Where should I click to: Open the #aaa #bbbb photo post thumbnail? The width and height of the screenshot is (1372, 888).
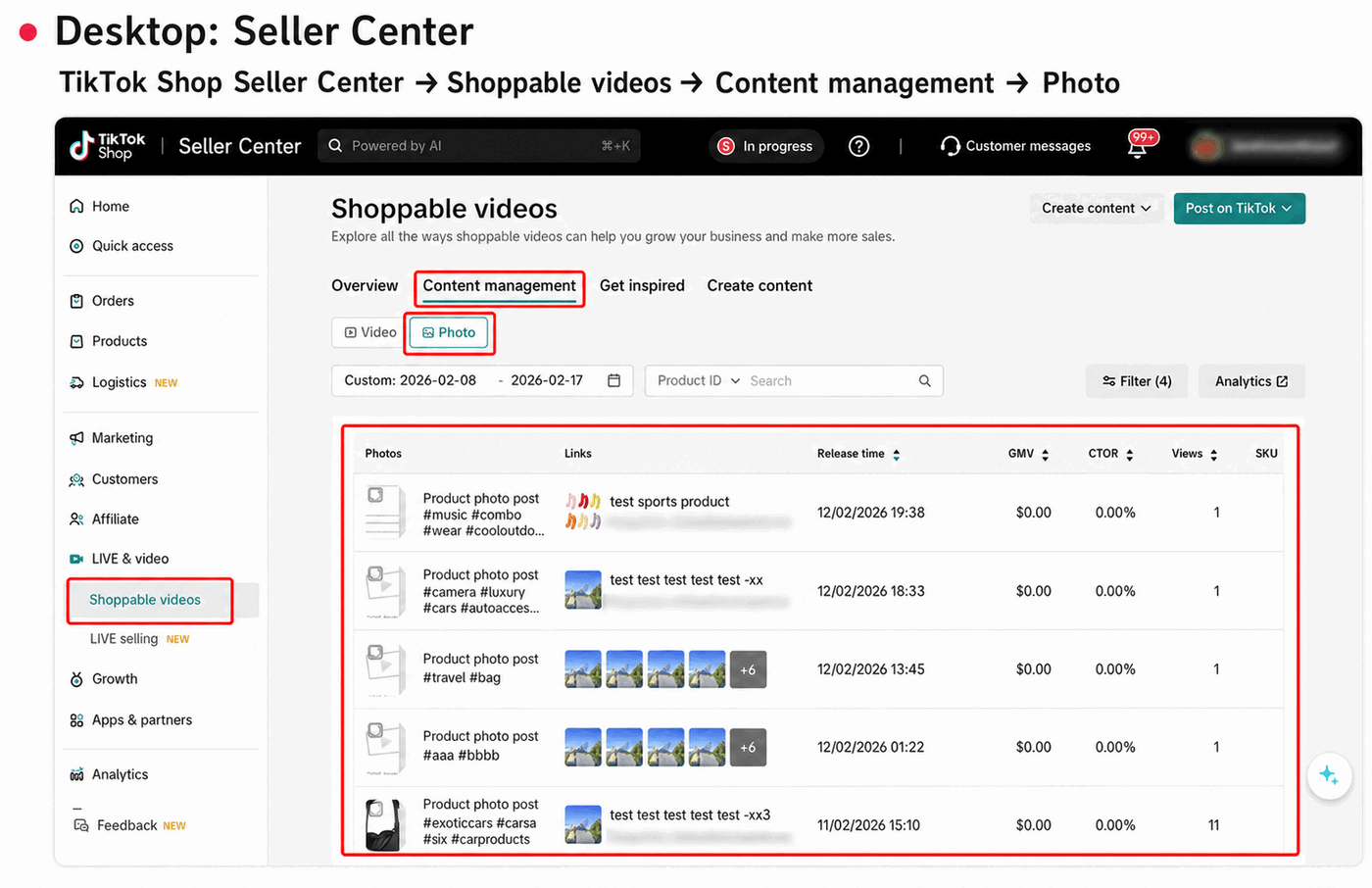pyautogui.click(x=385, y=747)
